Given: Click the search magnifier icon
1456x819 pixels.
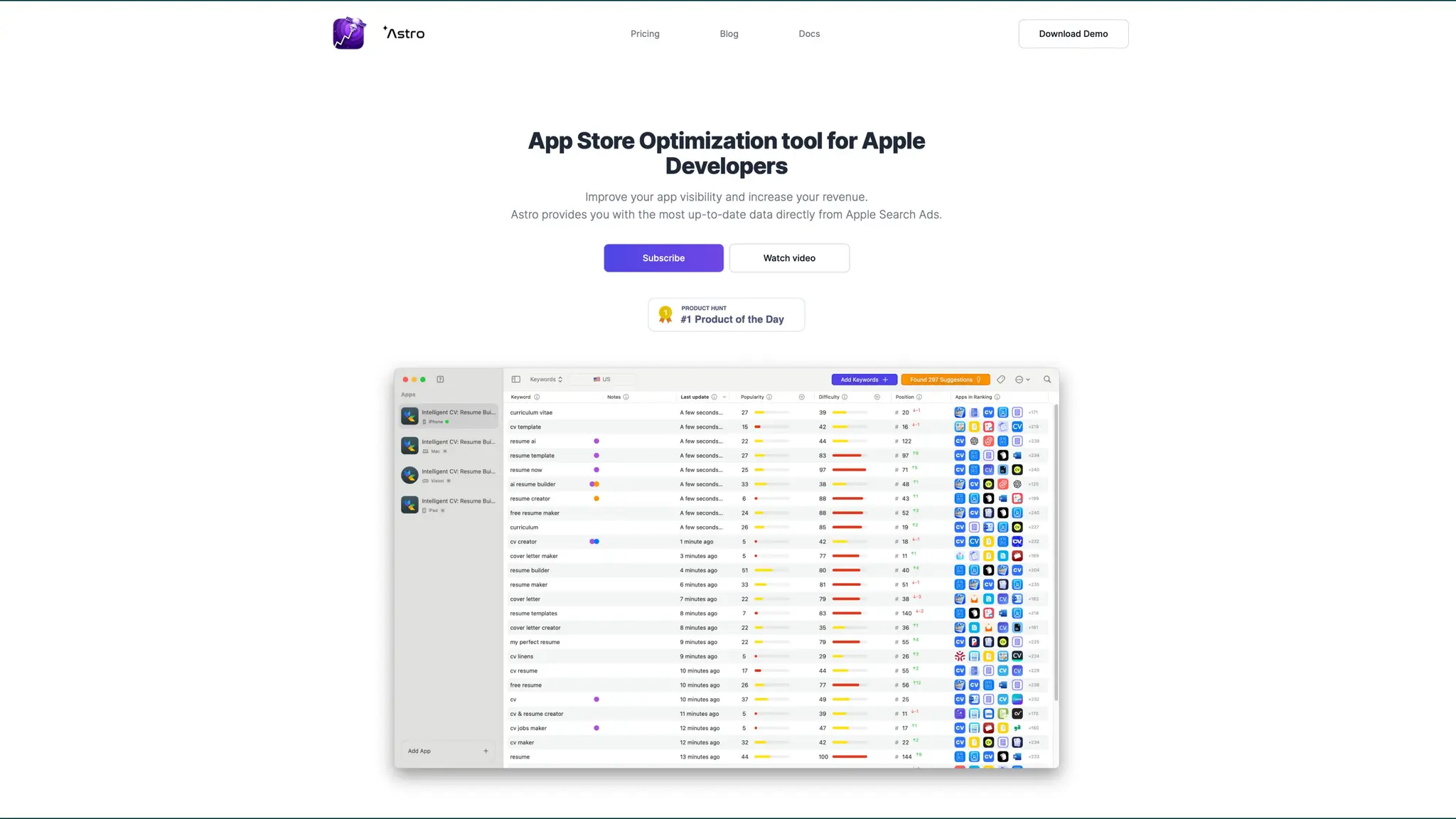Looking at the screenshot, I should tap(1047, 380).
